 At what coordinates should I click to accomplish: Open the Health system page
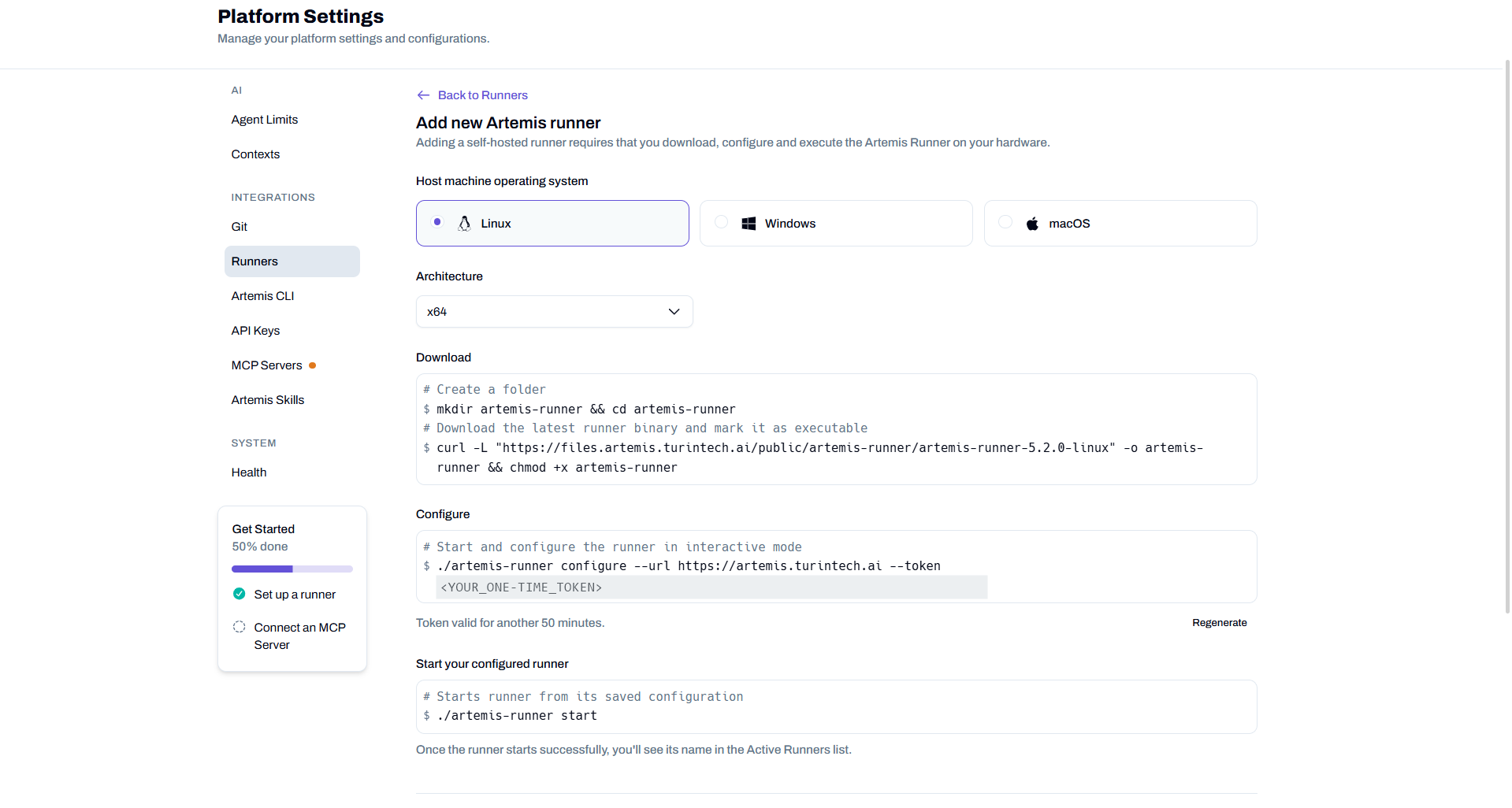coord(249,473)
